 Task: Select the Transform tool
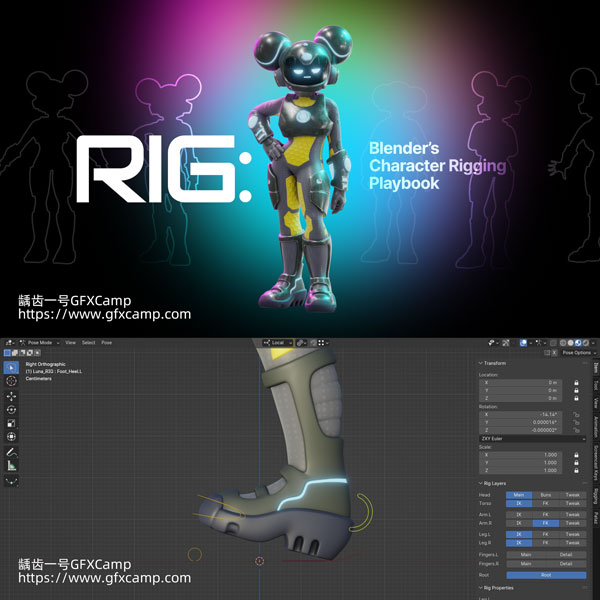[x=11, y=437]
